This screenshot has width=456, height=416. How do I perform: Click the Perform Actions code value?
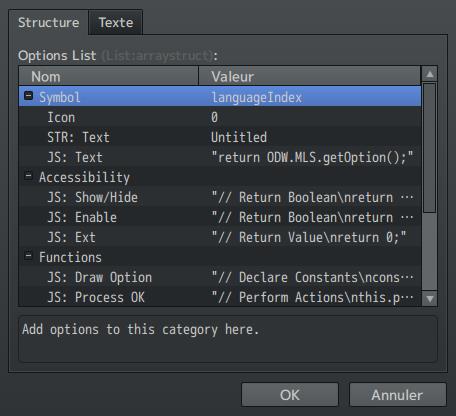point(312,297)
